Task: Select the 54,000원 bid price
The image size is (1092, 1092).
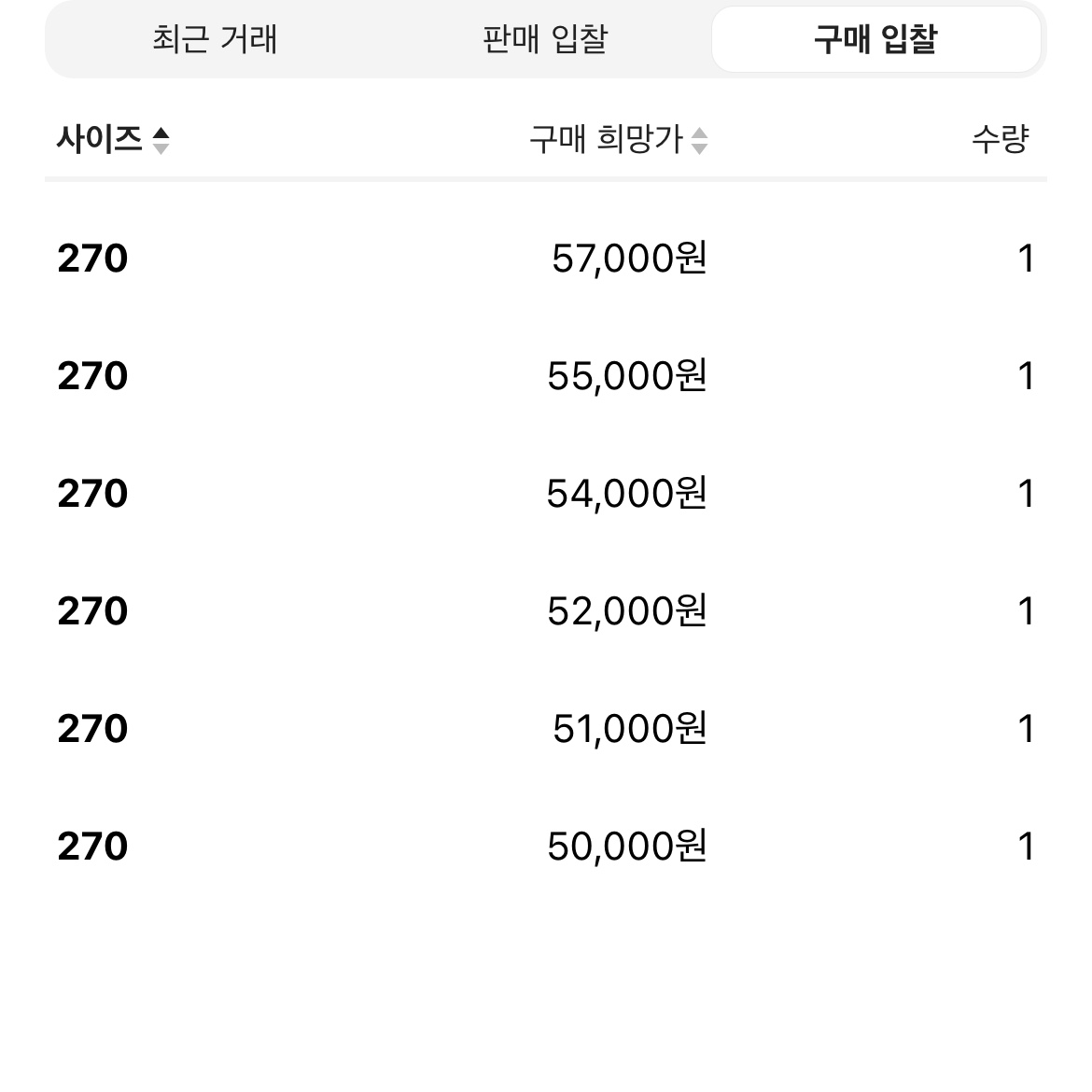Action: pos(627,494)
